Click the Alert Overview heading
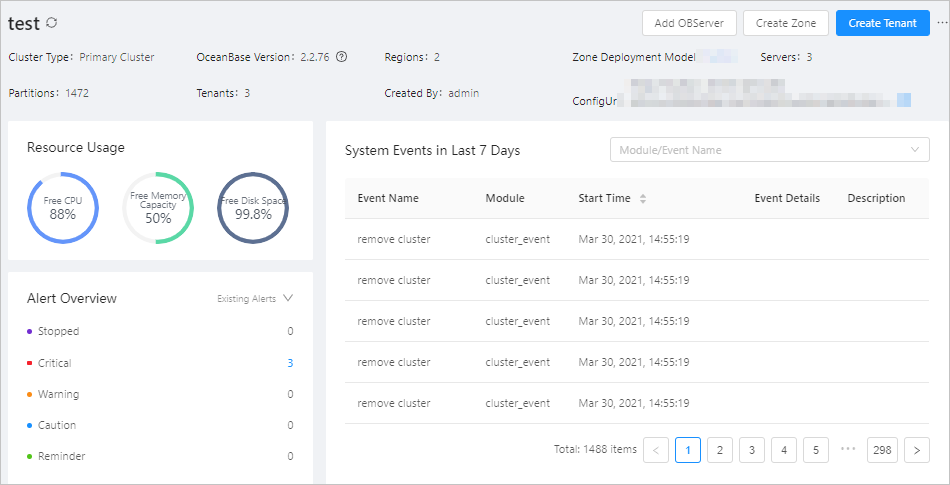This screenshot has width=950, height=485. 71,299
